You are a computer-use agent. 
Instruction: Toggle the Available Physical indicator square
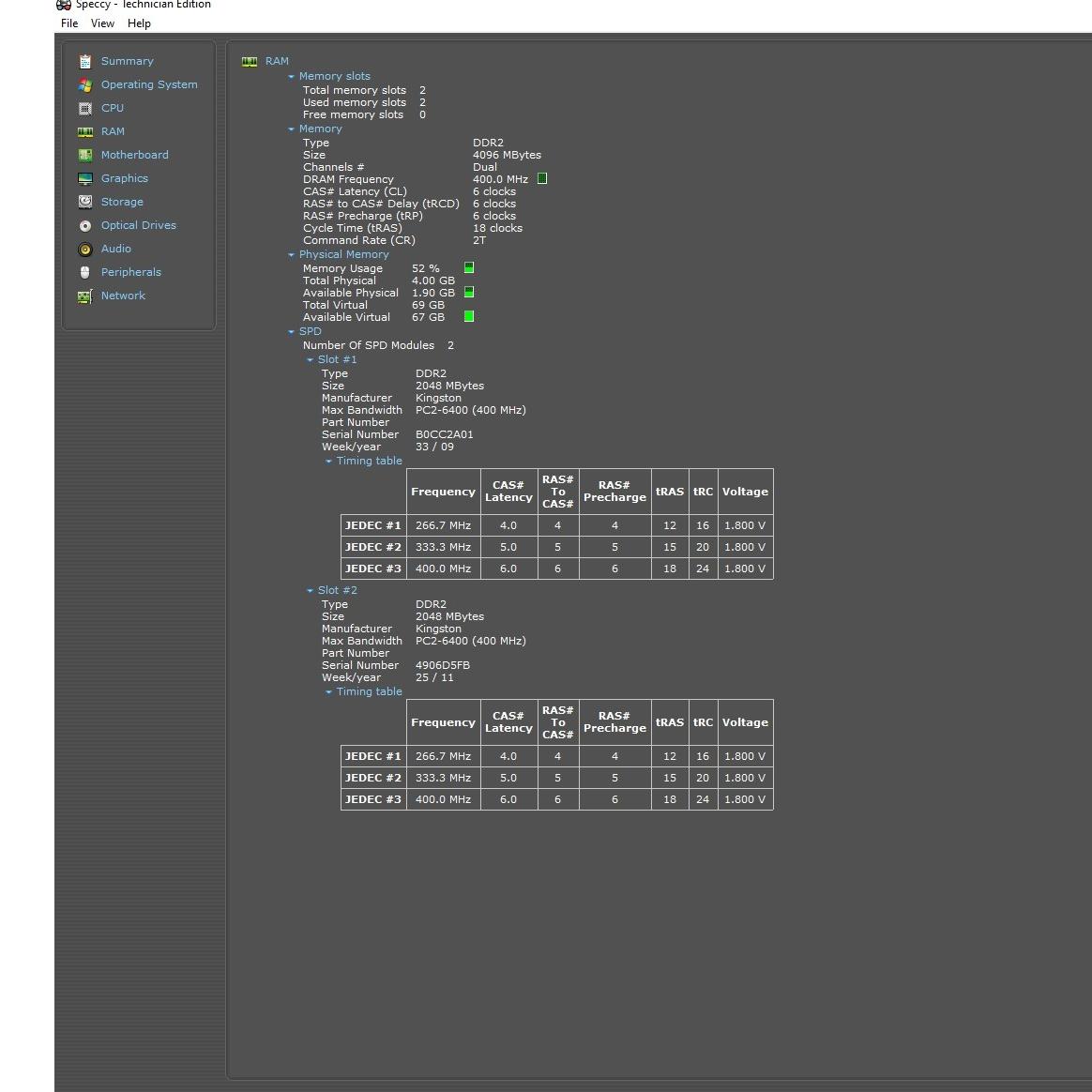coord(469,292)
